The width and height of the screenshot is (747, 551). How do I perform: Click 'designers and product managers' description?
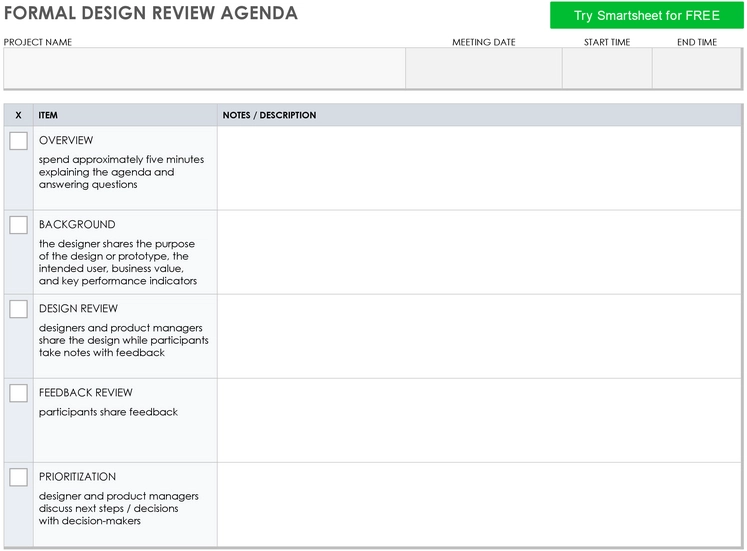[121, 328]
